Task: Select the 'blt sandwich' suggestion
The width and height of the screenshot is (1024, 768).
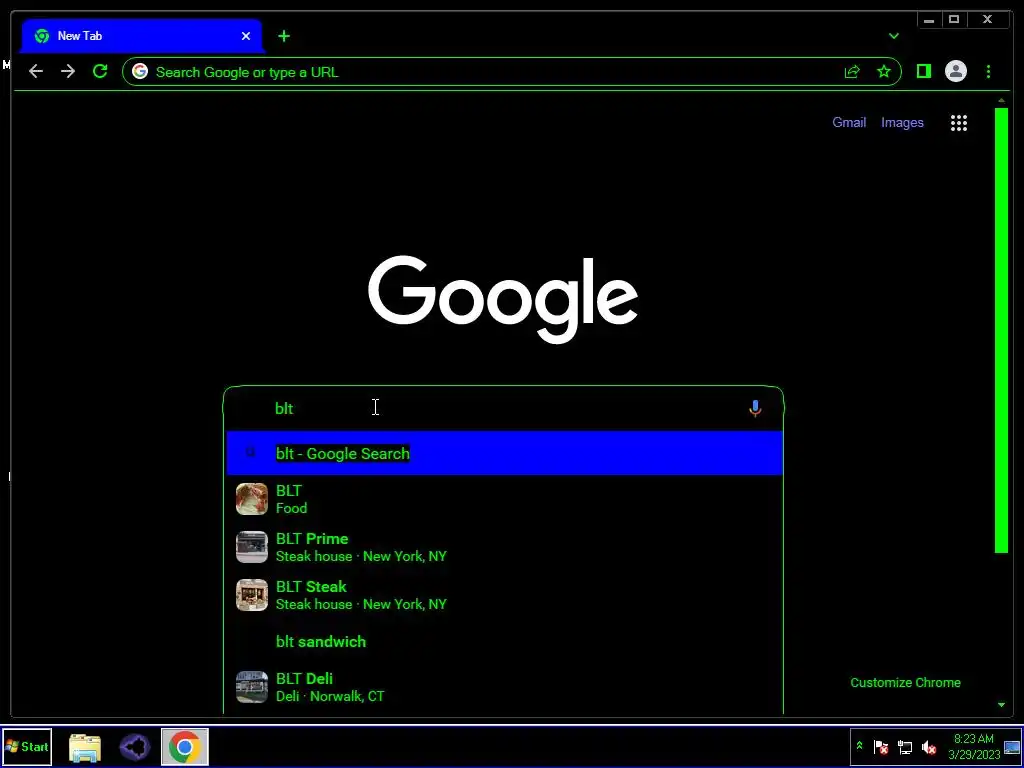Action: click(504, 641)
